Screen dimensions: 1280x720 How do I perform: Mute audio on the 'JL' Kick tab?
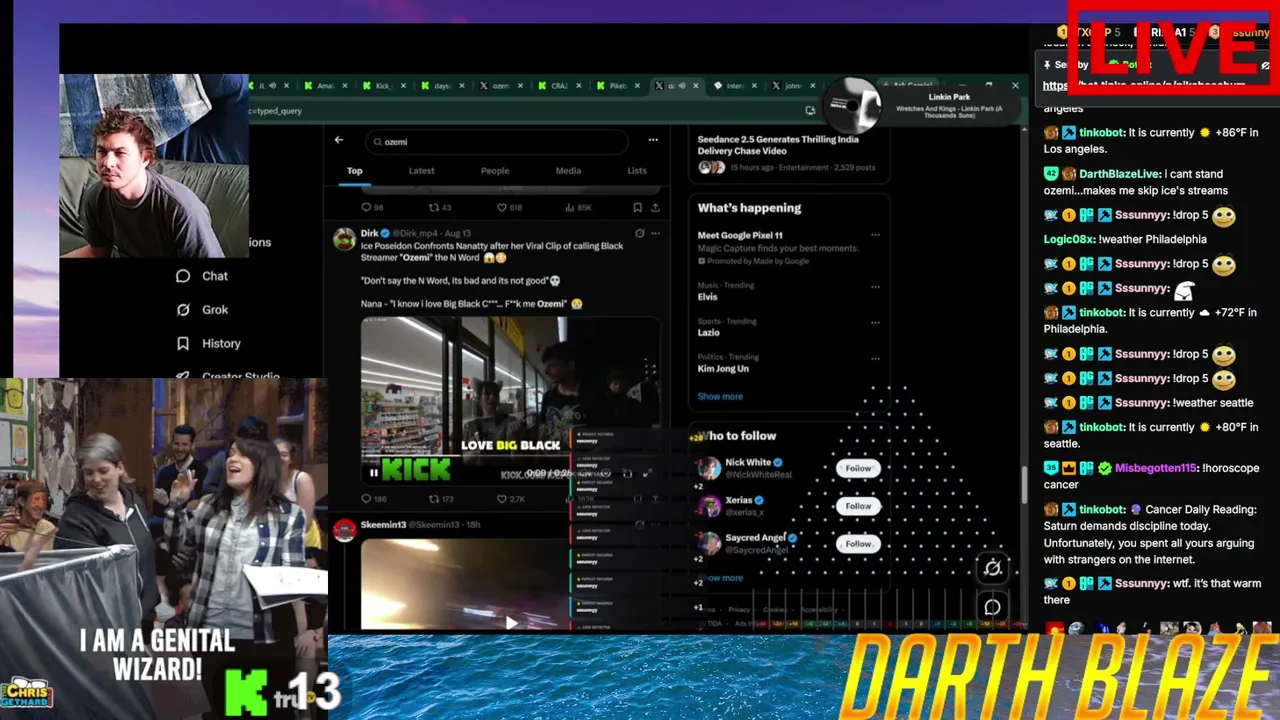tap(272, 86)
